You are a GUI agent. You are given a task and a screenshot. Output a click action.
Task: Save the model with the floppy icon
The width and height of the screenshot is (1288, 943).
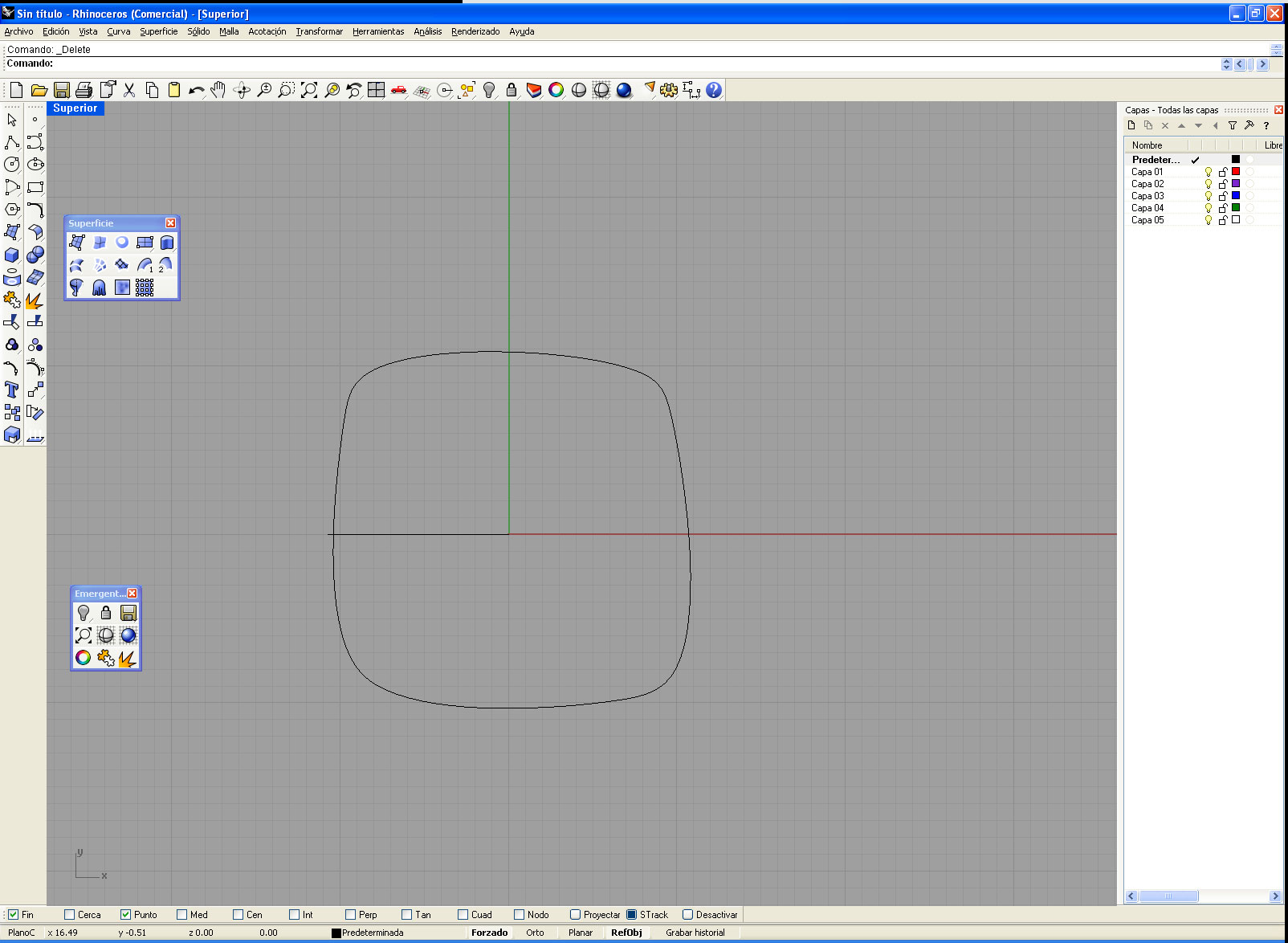(61, 90)
